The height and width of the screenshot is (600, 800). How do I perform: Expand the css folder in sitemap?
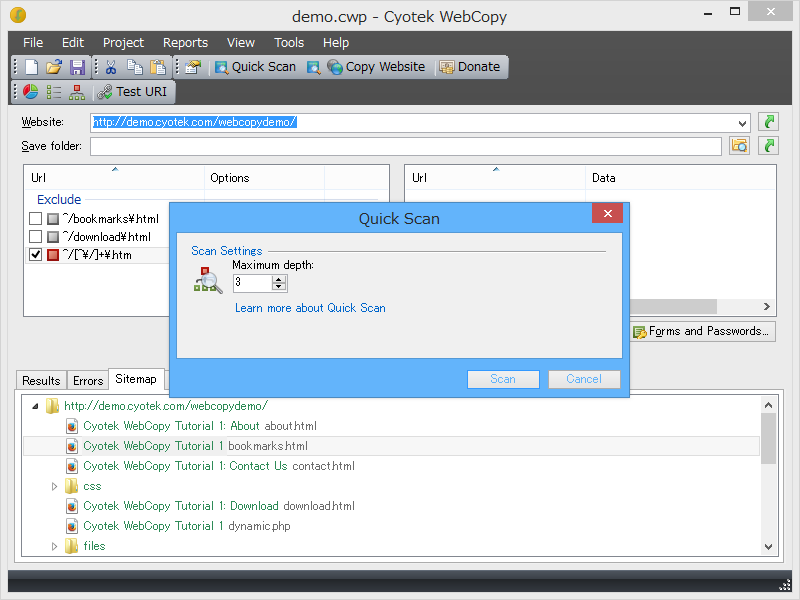point(54,486)
